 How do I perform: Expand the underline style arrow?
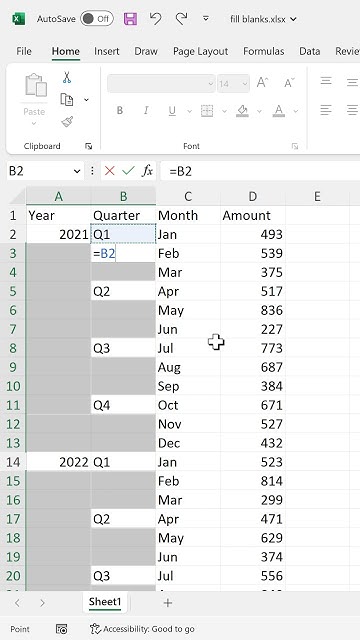tap(189, 111)
